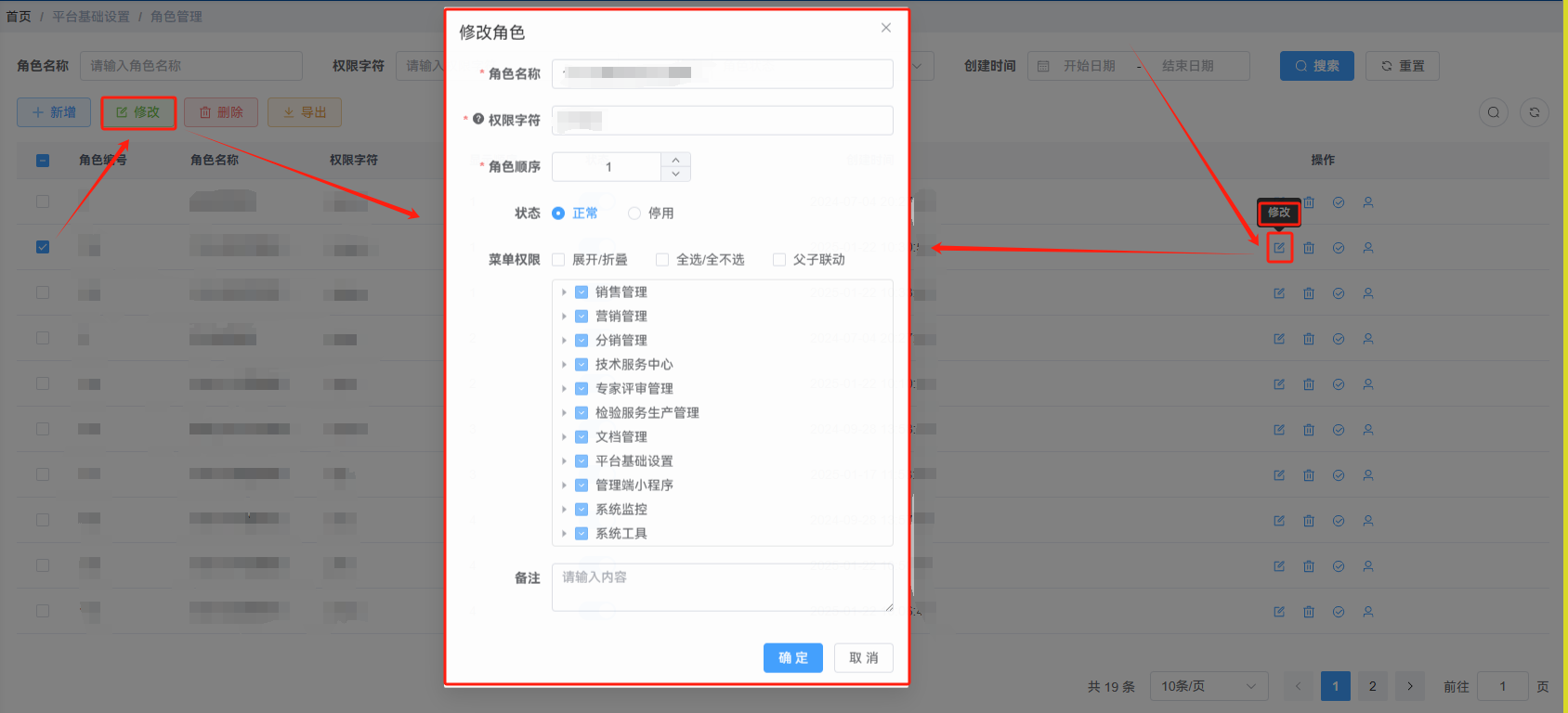Click 首页 in the breadcrumb
Screen dimensions: 1568x713
click(19, 17)
